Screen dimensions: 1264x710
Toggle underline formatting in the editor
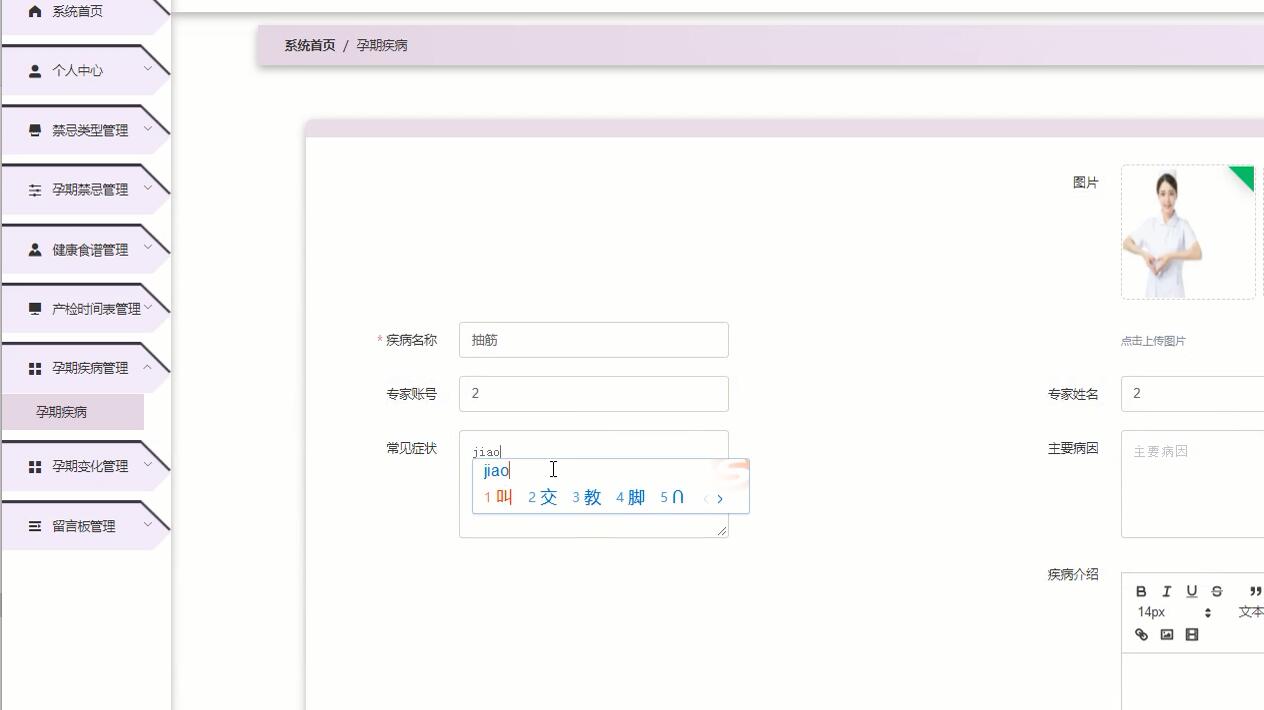[1191, 591]
